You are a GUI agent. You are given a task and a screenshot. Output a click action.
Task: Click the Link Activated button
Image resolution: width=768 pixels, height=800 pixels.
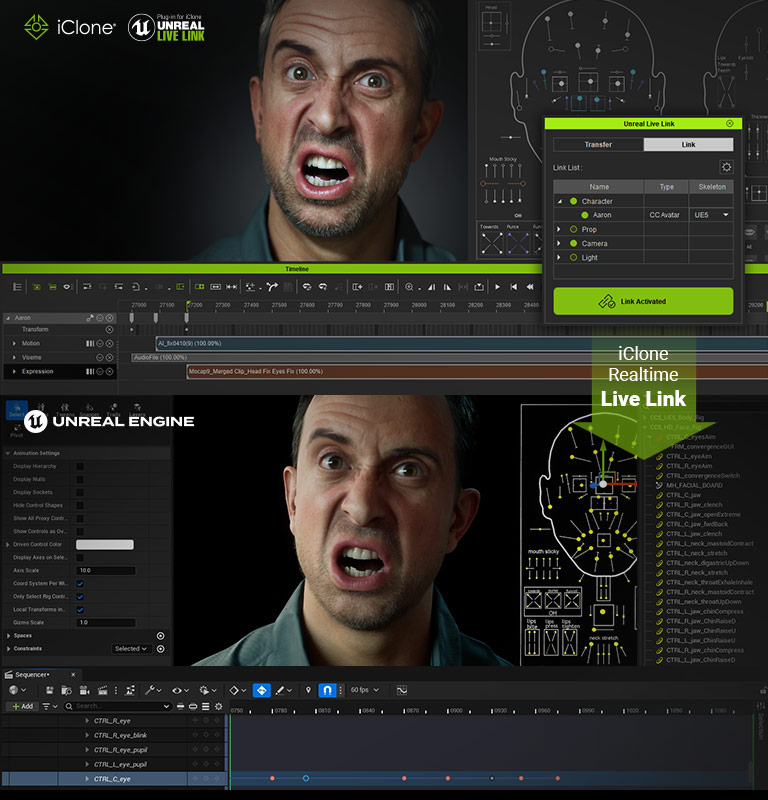pos(643,301)
